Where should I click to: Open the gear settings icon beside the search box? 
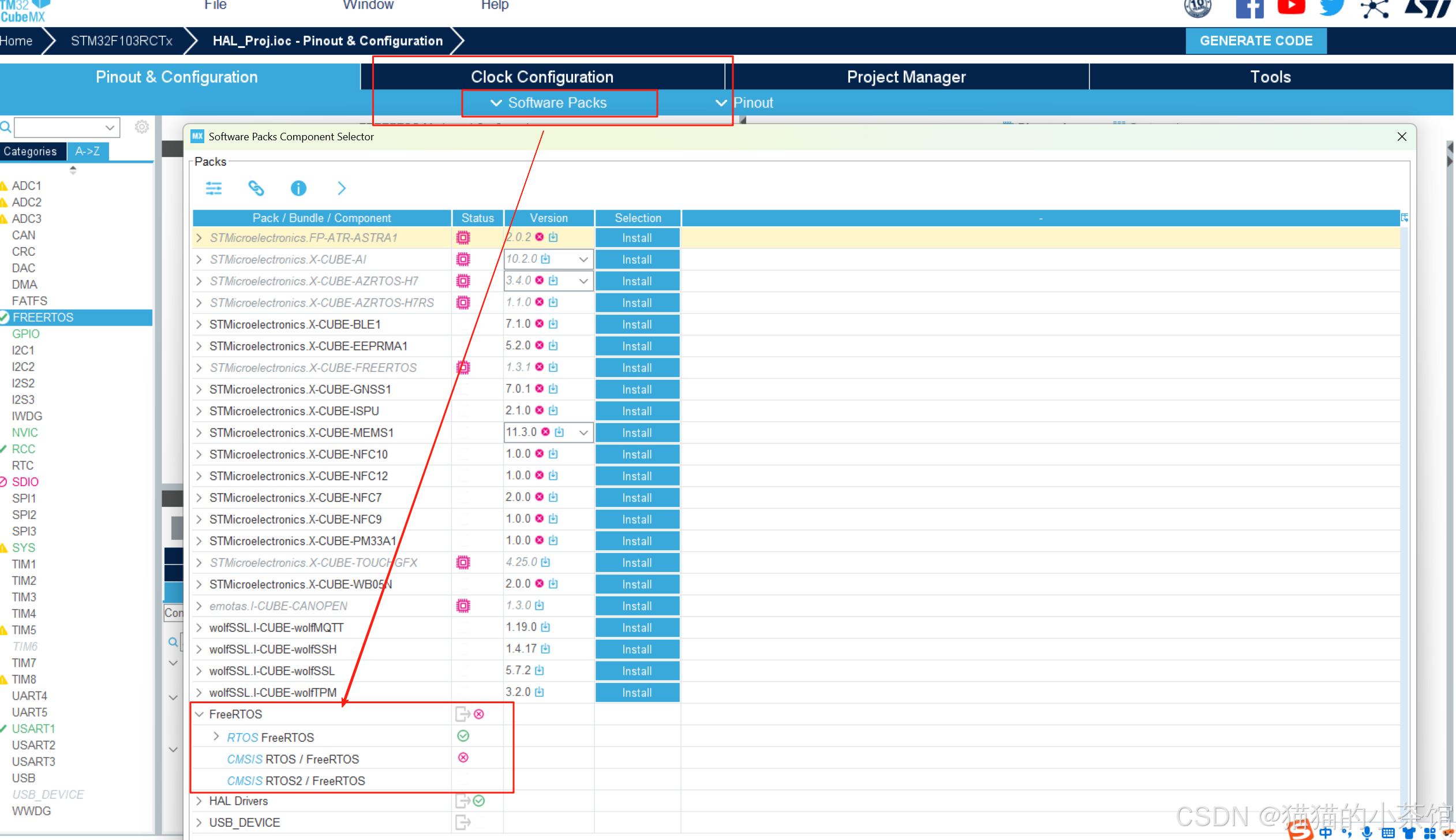pyautogui.click(x=142, y=127)
